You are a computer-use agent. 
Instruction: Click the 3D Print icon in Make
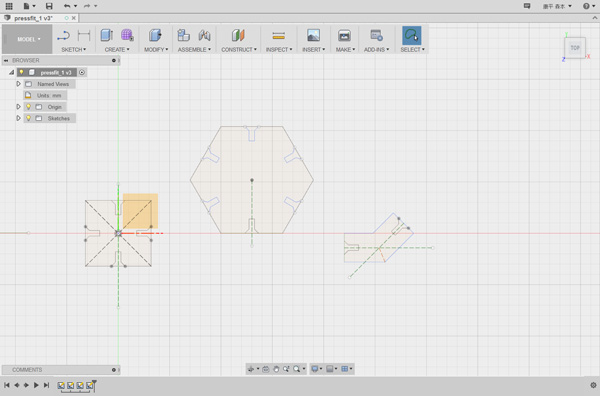pos(344,35)
